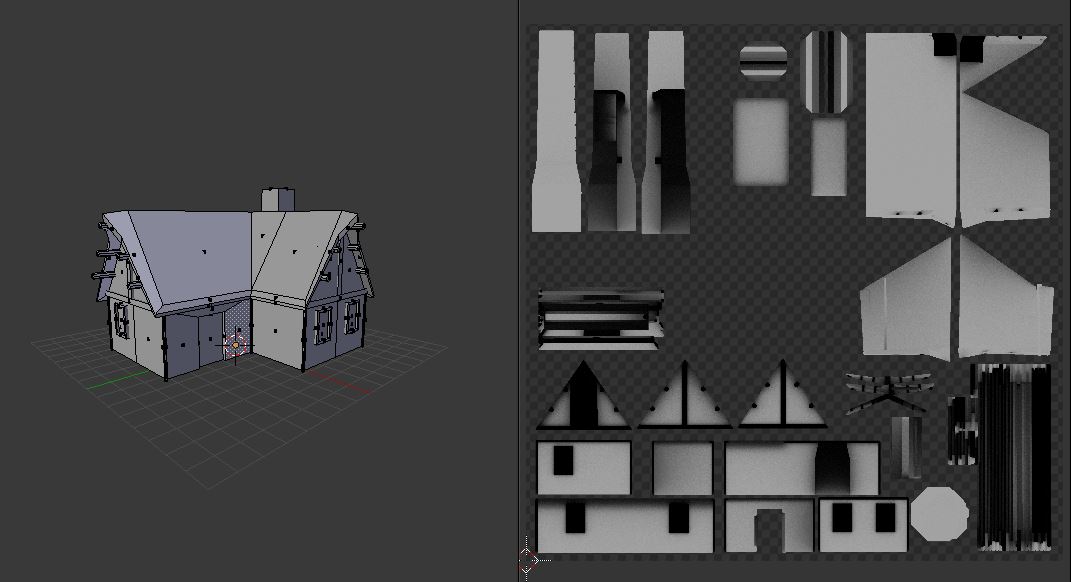Click the green Y axis line in viewport
This screenshot has height=582, width=1071.
[119, 379]
